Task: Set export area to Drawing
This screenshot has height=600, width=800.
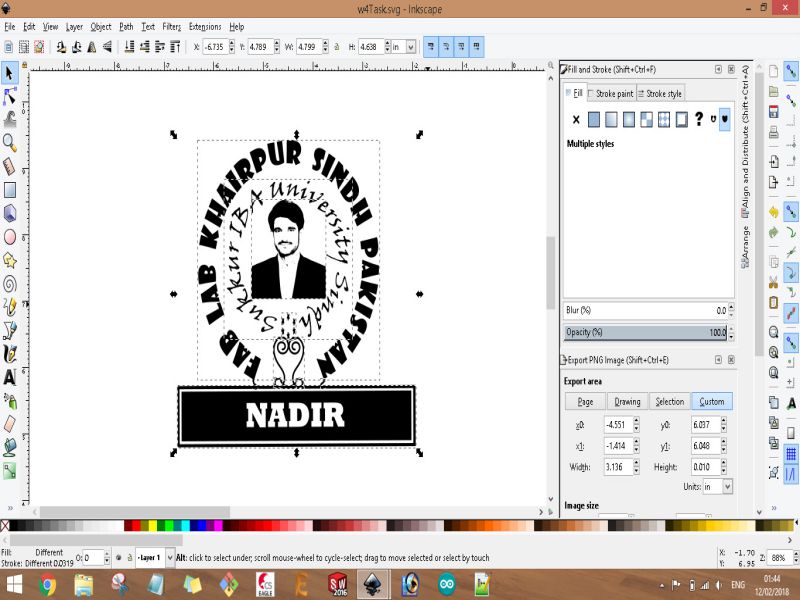Action: point(628,402)
